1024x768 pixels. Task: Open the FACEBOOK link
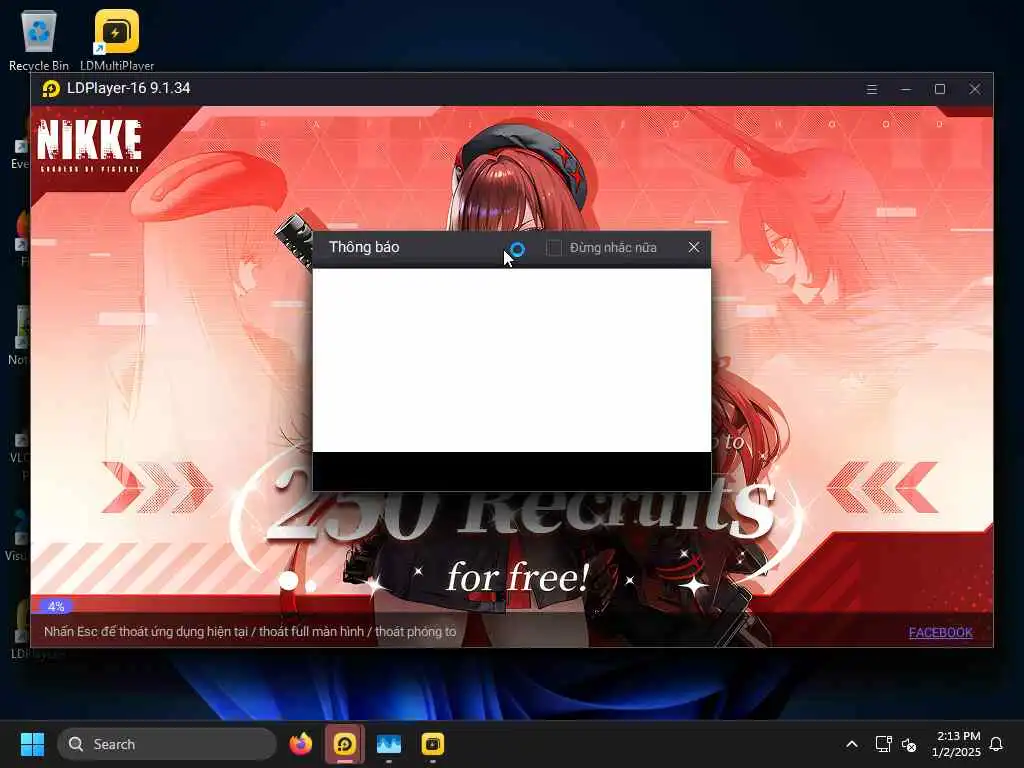pyautogui.click(x=940, y=632)
